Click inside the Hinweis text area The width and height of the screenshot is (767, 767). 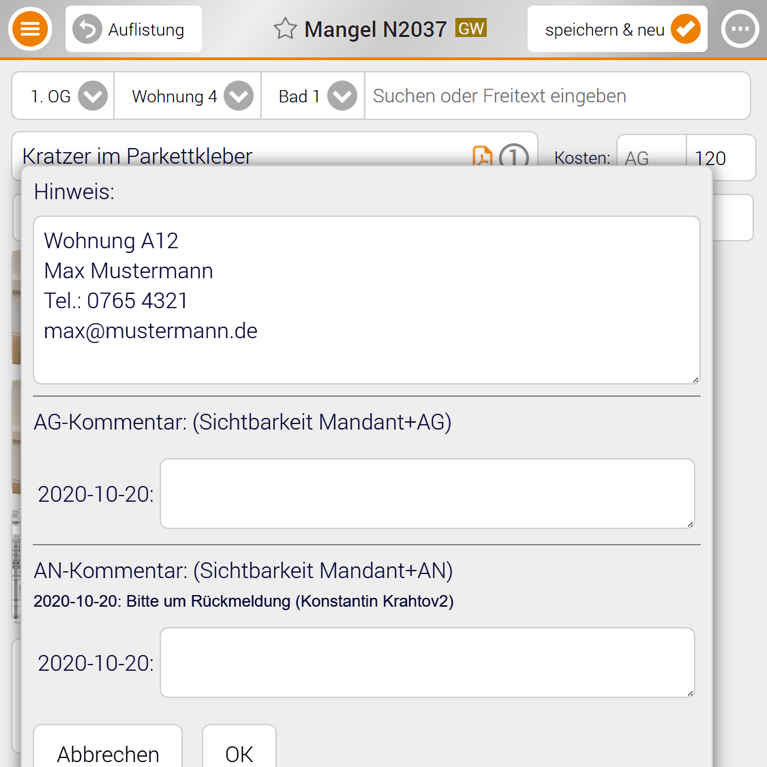[366, 300]
